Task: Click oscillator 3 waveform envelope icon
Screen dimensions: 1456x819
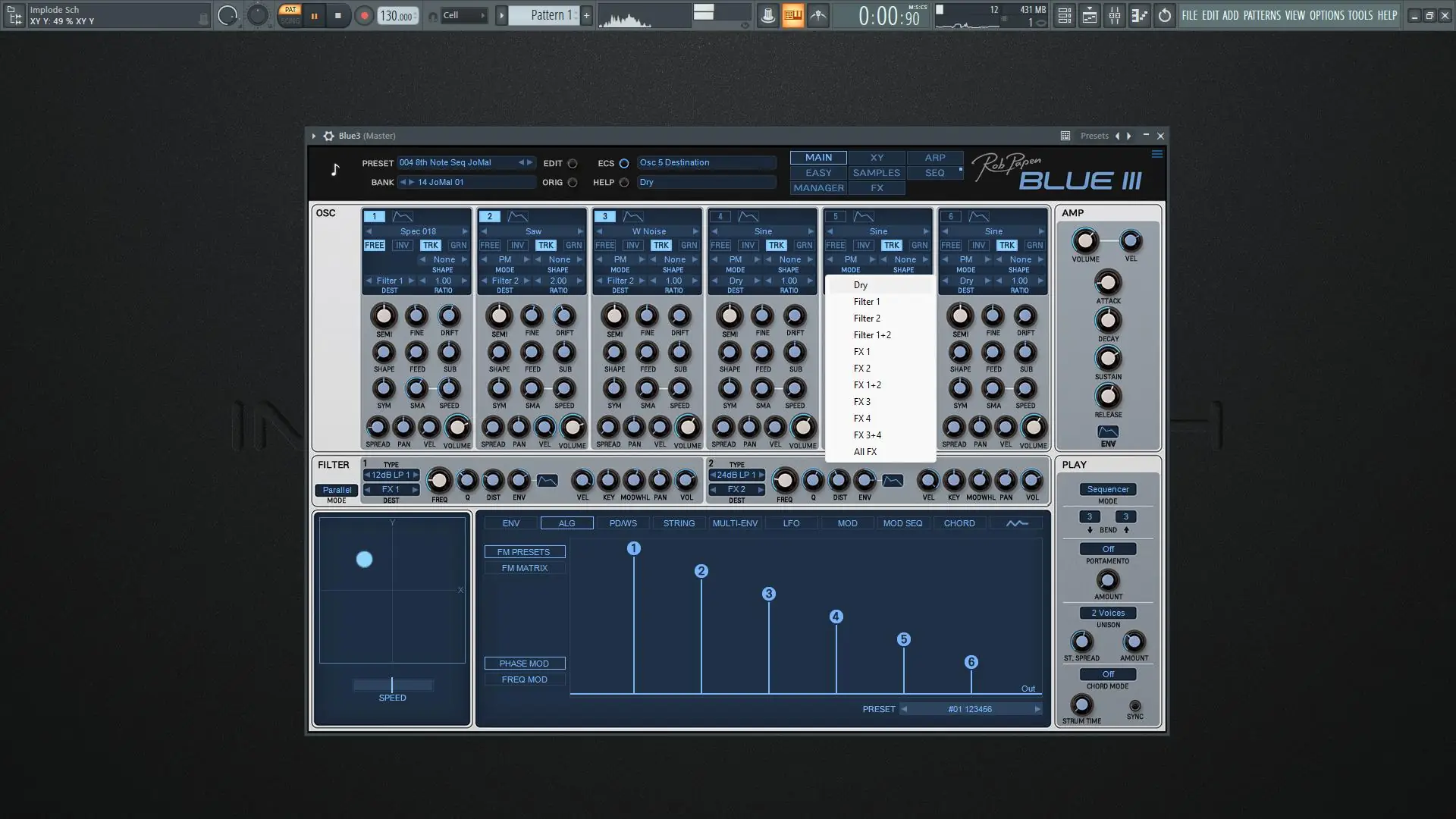Action: coord(632,217)
